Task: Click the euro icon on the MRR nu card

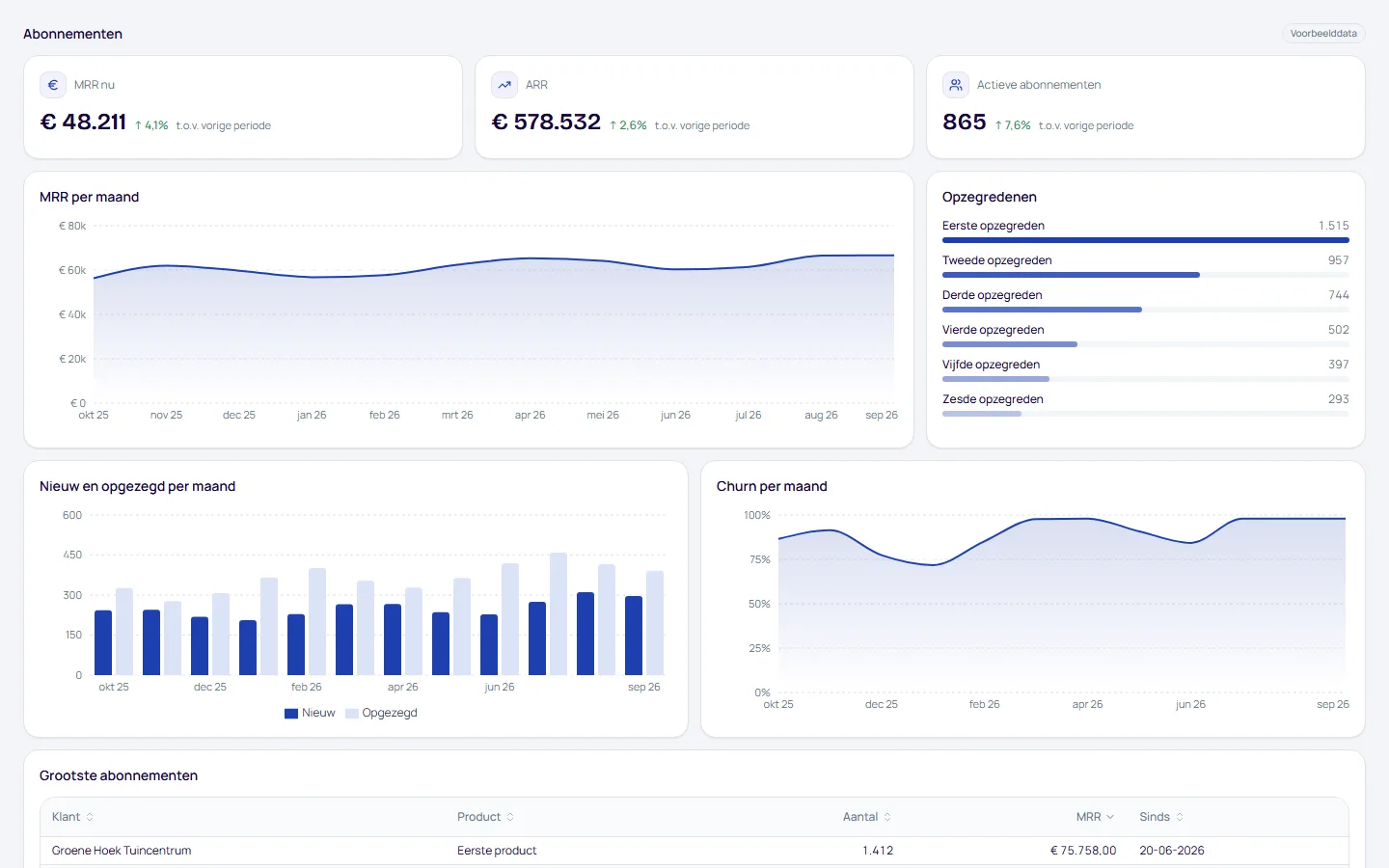Action: [53, 85]
